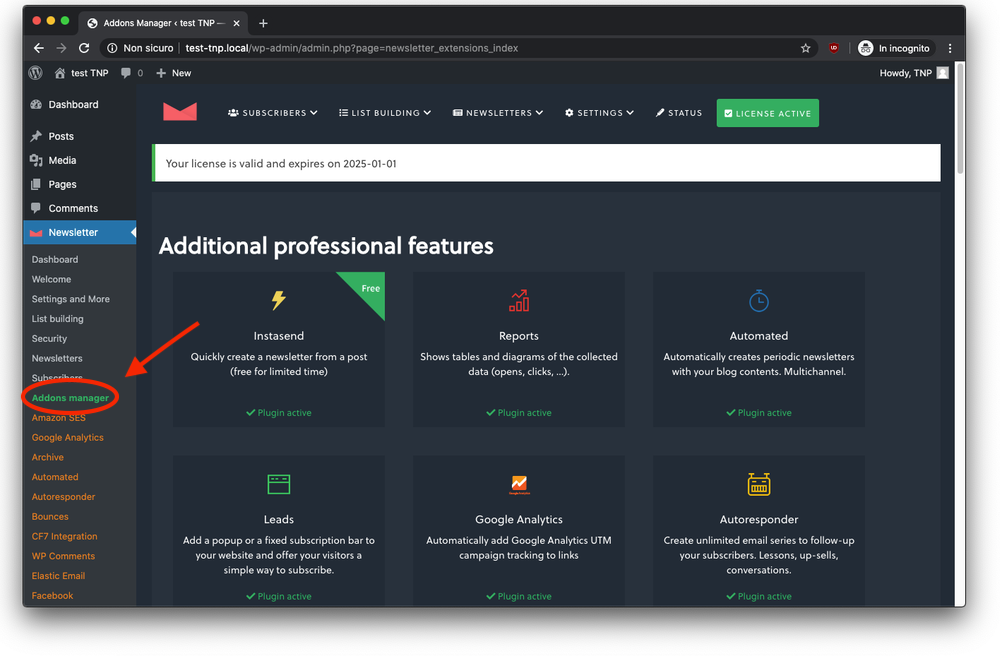This screenshot has width=1000, height=656.
Task: Select Posts in the WordPress sidebar
Action: [61, 136]
